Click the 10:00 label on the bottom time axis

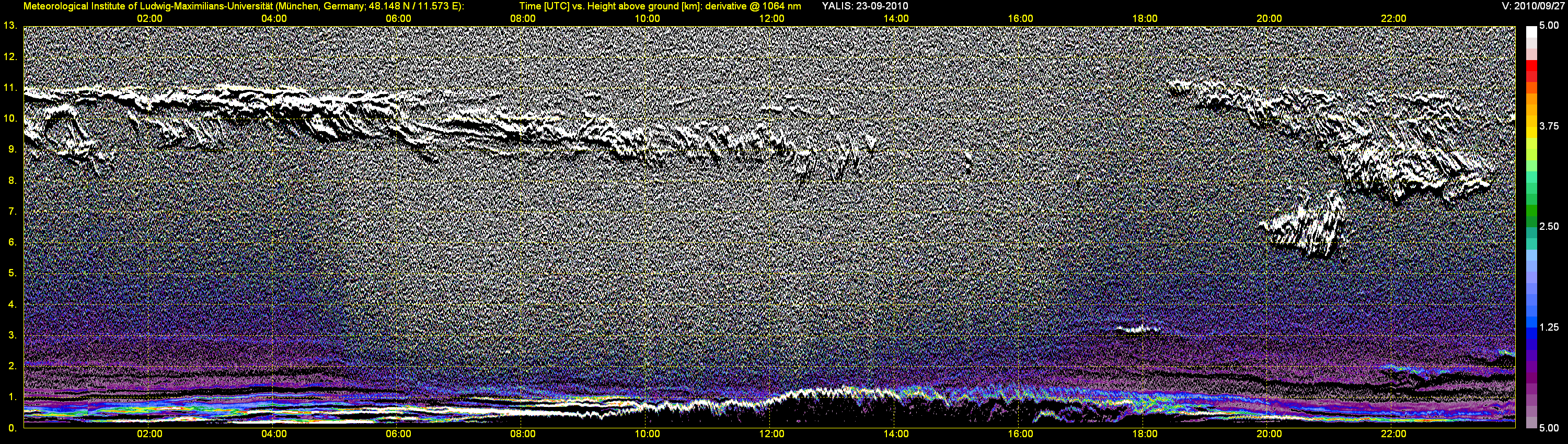(647, 434)
